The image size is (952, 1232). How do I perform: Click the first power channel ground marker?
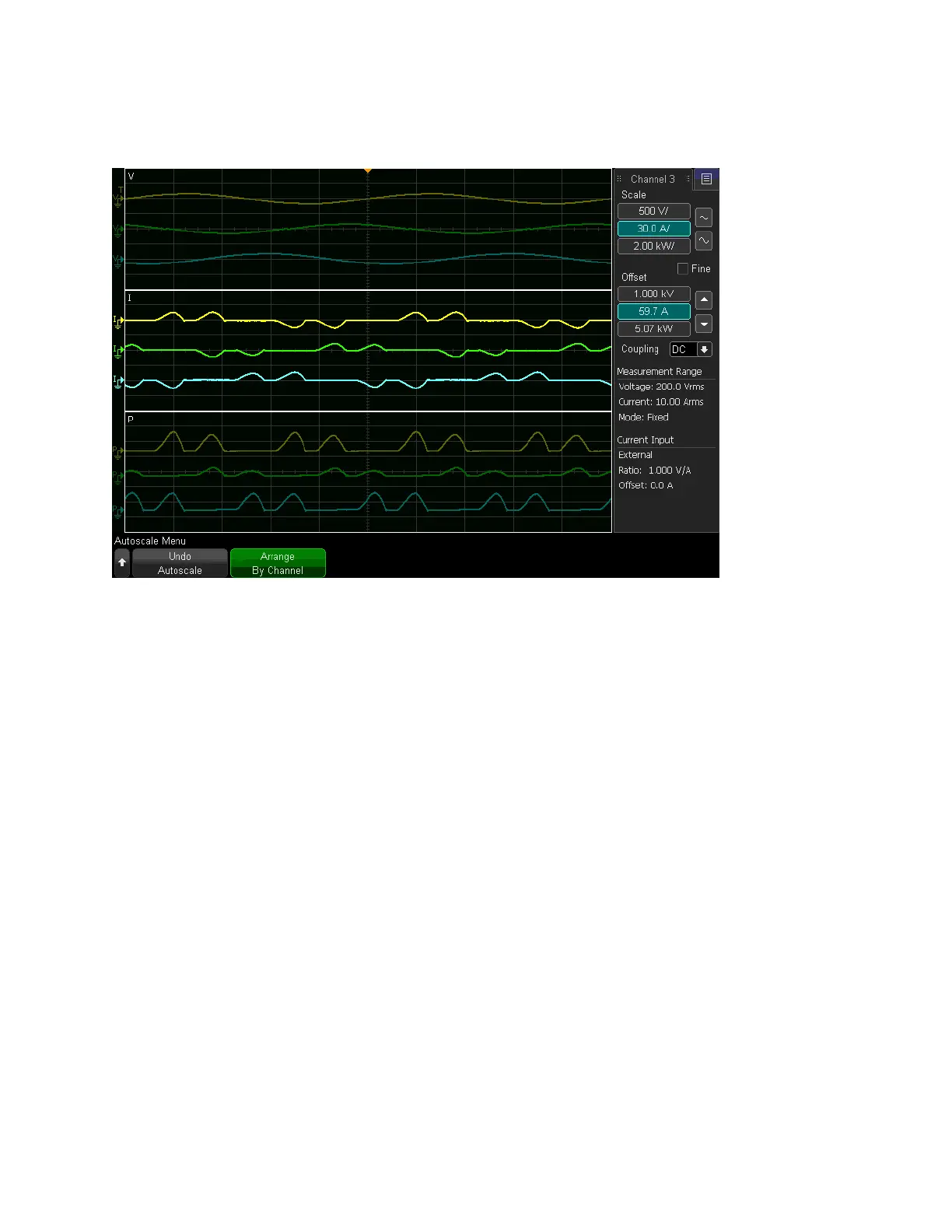point(118,451)
